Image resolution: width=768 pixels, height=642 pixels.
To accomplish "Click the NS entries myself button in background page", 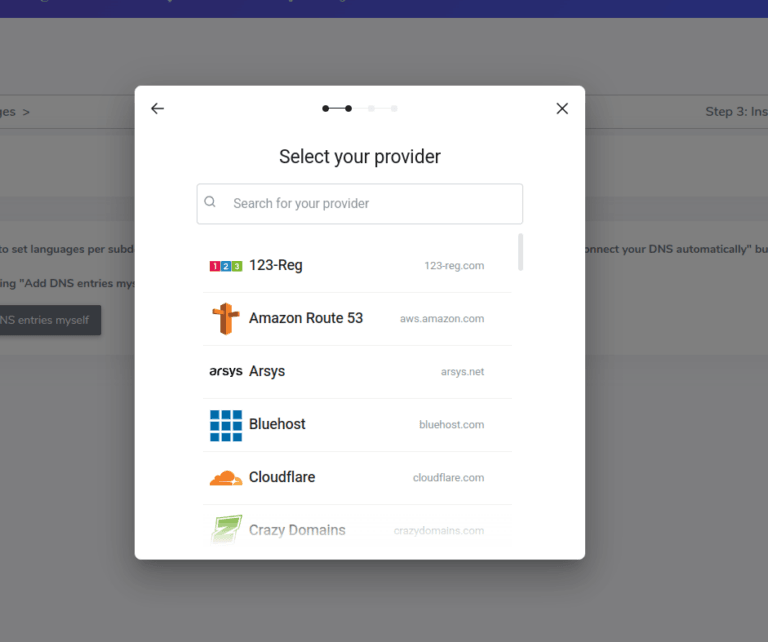I will coord(50,320).
